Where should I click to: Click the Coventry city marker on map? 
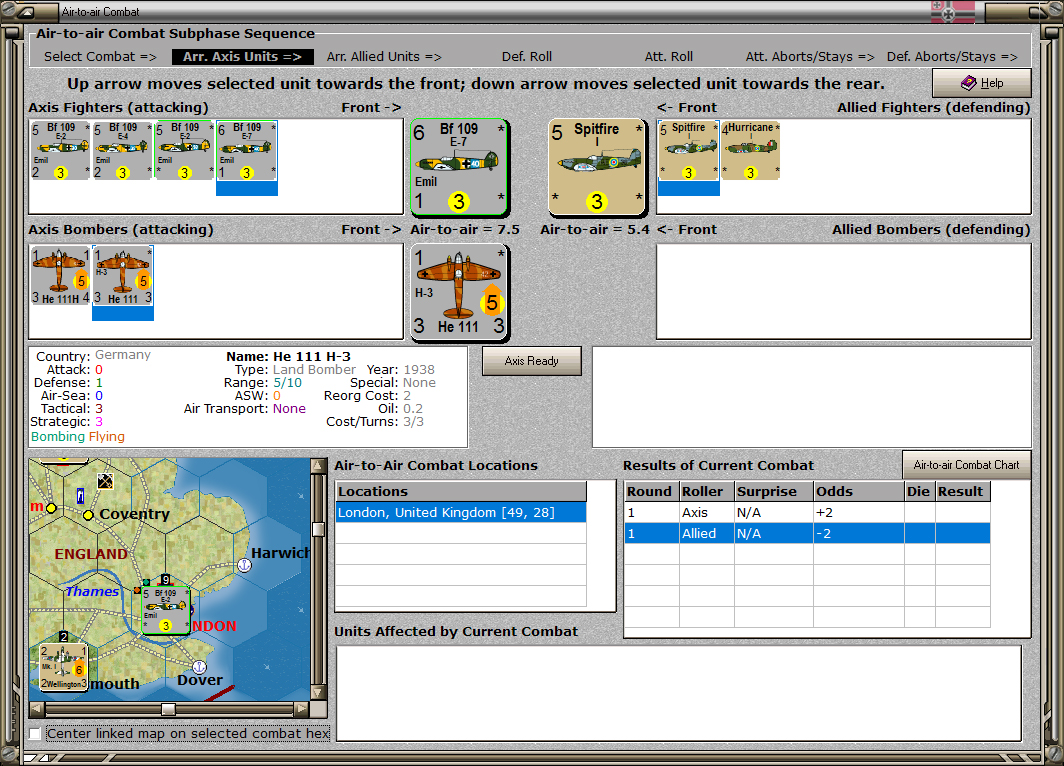point(88,515)
